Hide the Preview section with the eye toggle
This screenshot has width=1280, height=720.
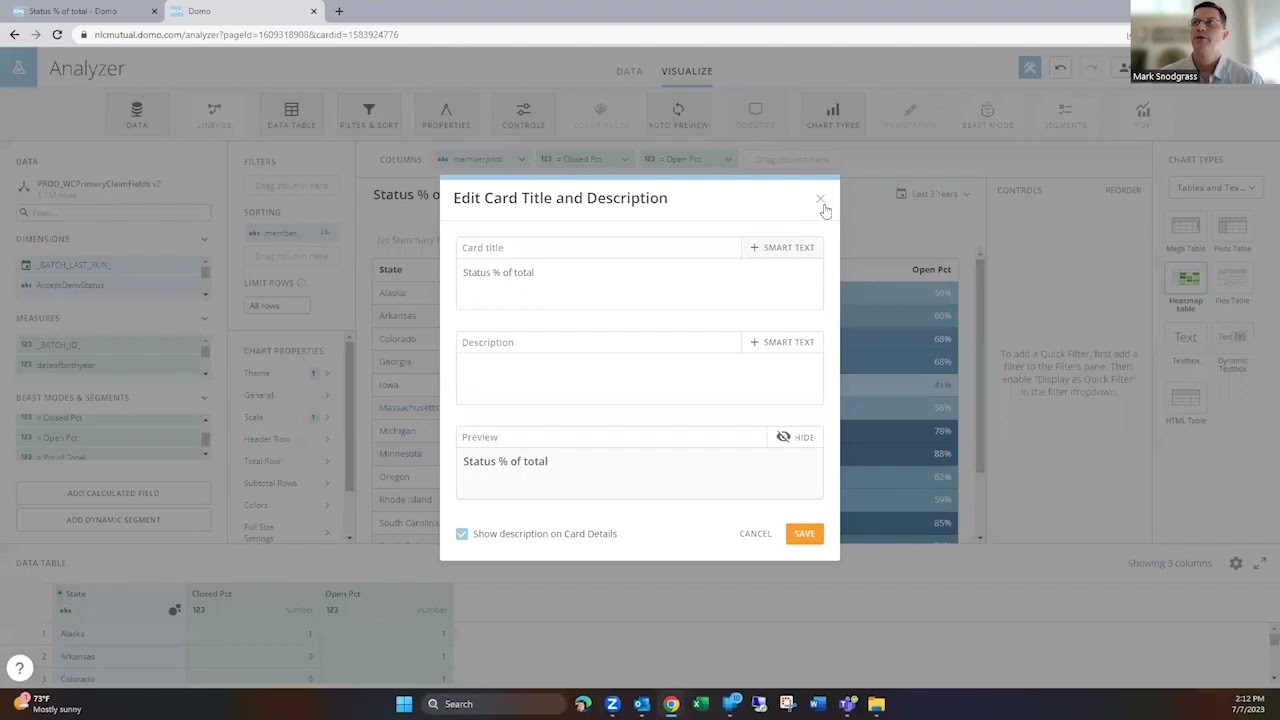coord(795,437)
